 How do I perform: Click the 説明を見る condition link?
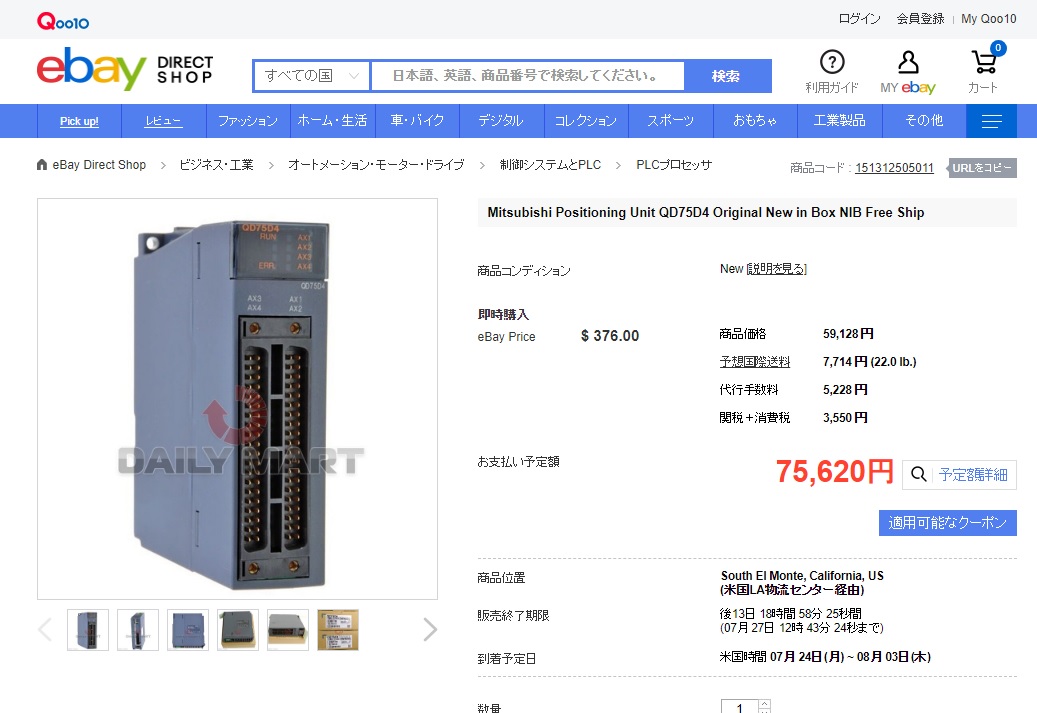pyautogui.click(x=776, y=269)
